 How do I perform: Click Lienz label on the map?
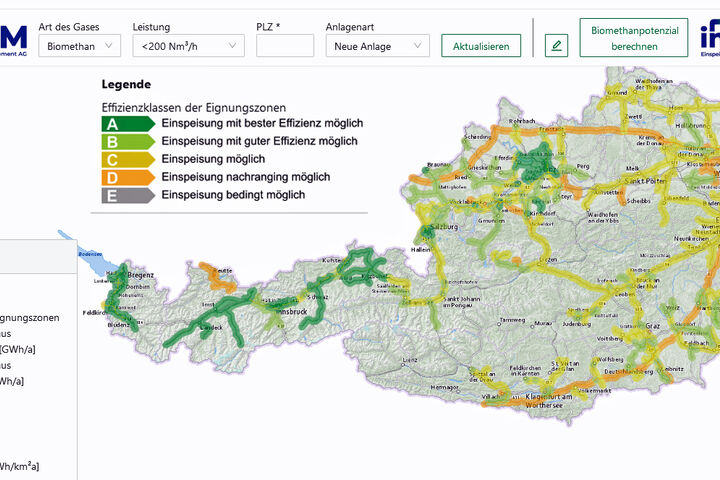point(410,360)
